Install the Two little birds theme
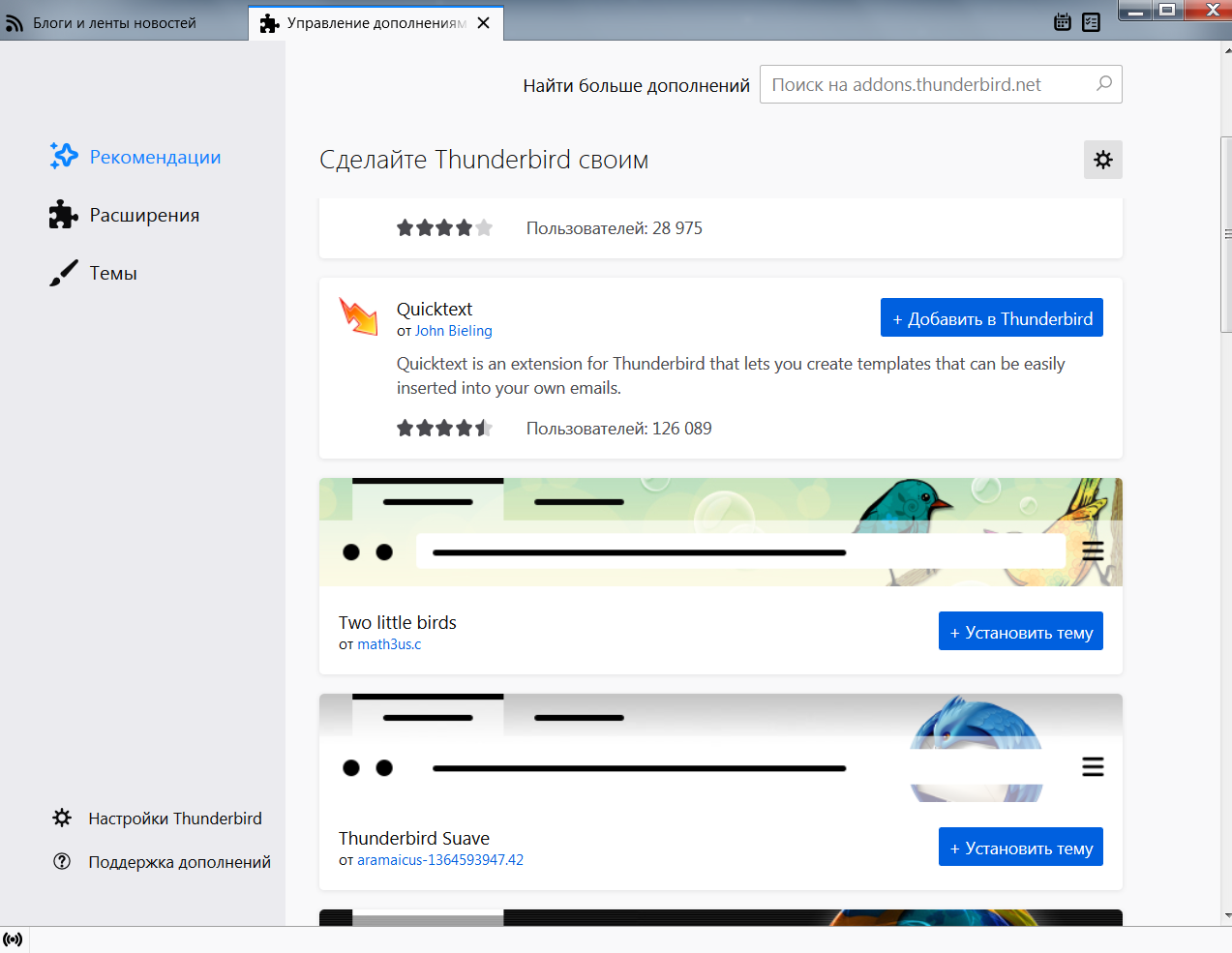The image size is (1232, 953). [x=1020, y=632]
